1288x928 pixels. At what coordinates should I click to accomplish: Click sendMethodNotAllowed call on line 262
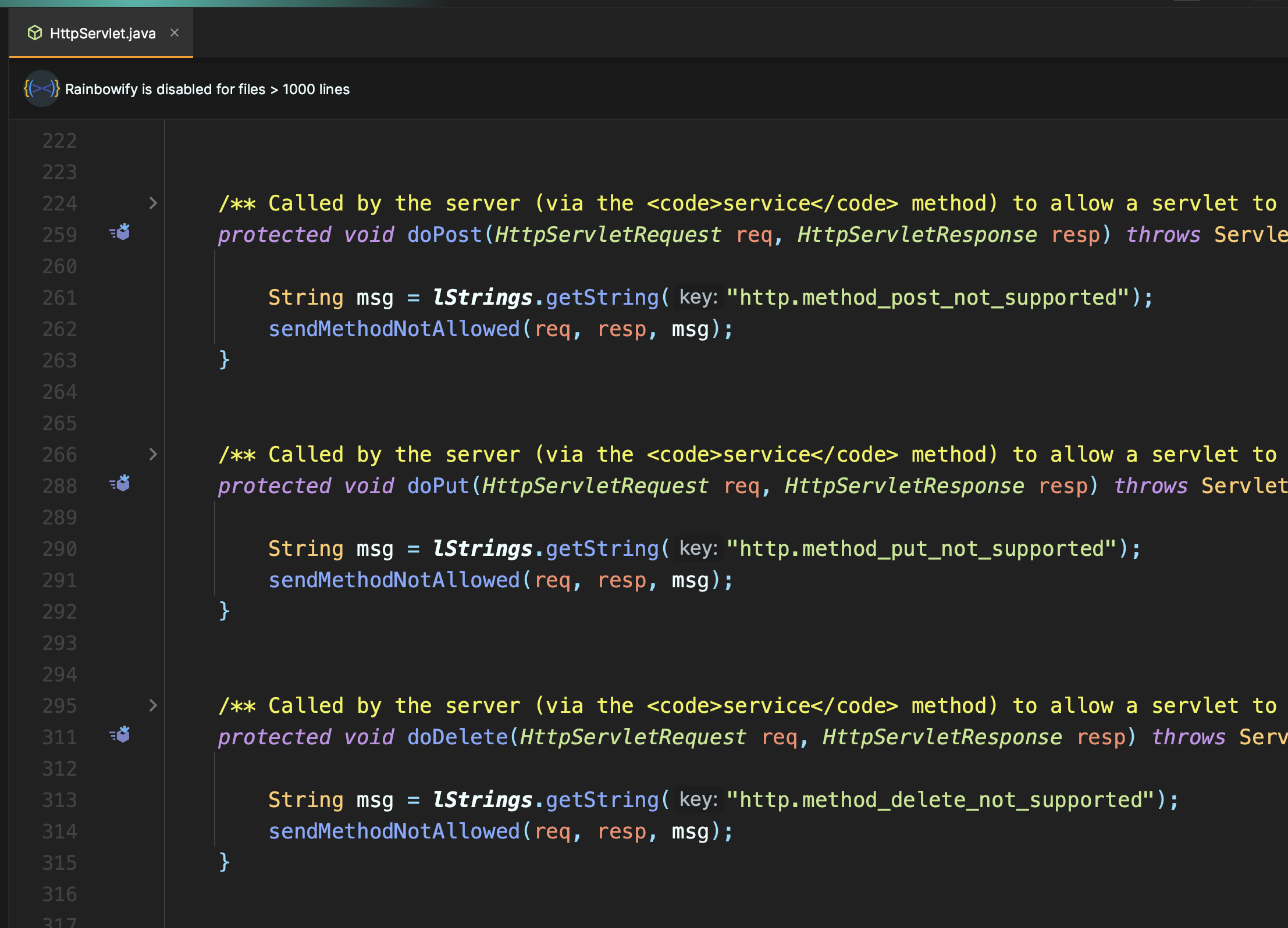394,329
